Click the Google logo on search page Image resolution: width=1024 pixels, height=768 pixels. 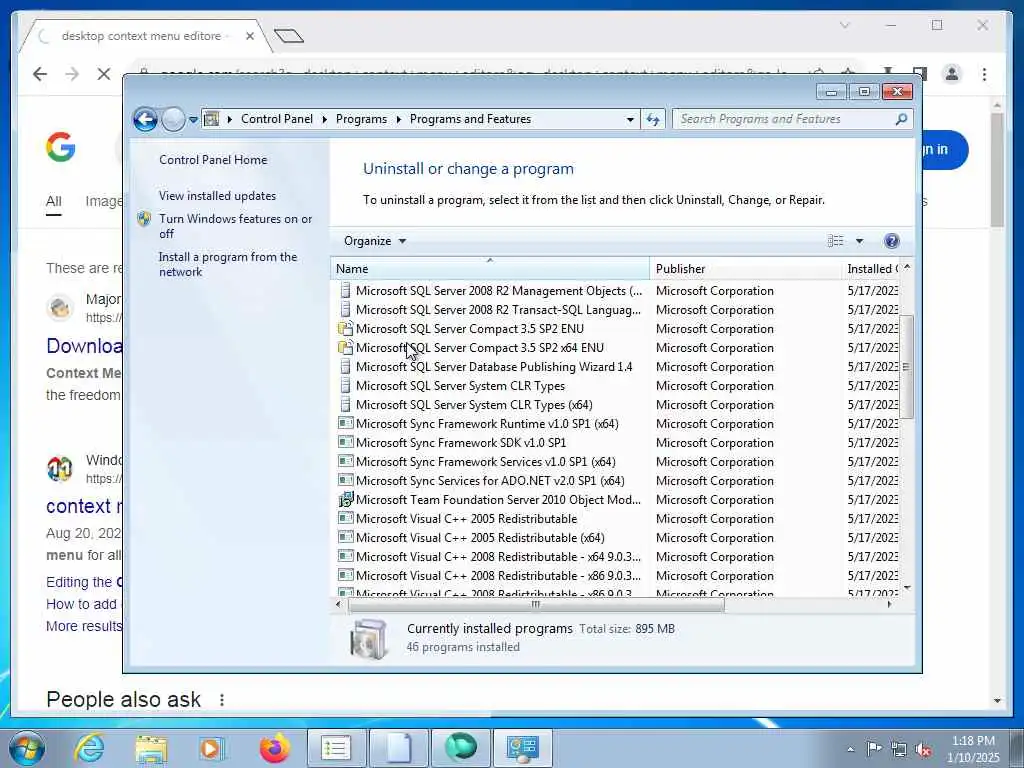[61, 147]
